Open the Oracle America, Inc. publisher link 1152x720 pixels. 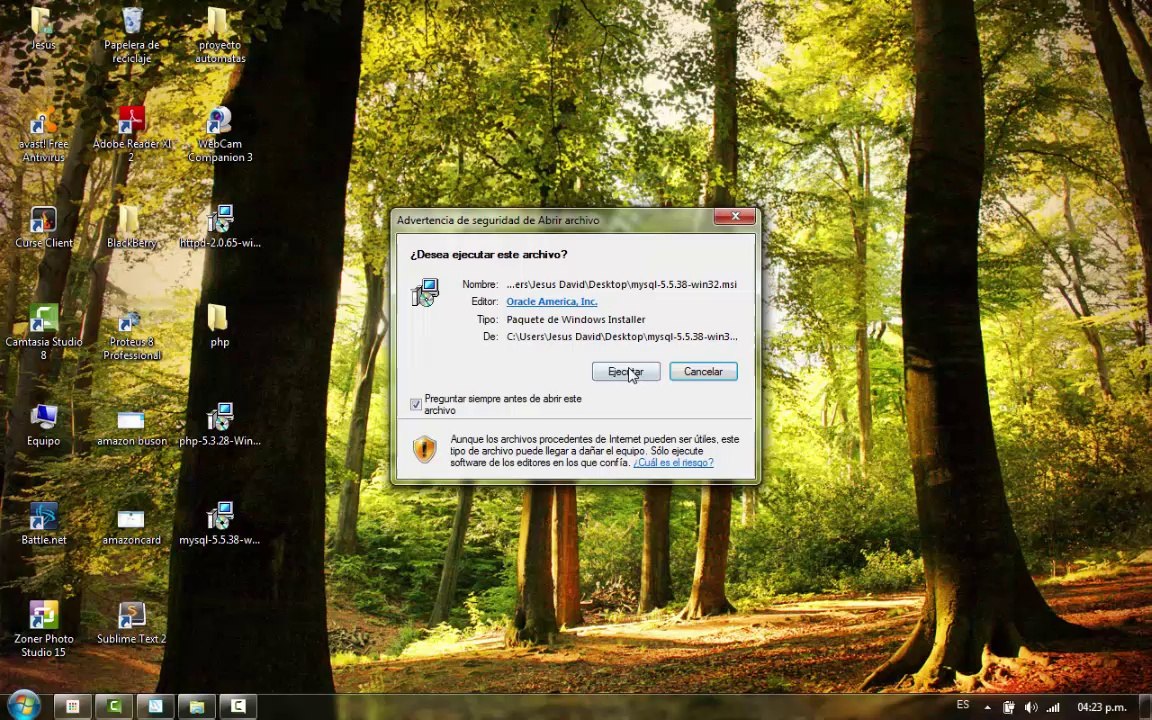pos(552,301)
